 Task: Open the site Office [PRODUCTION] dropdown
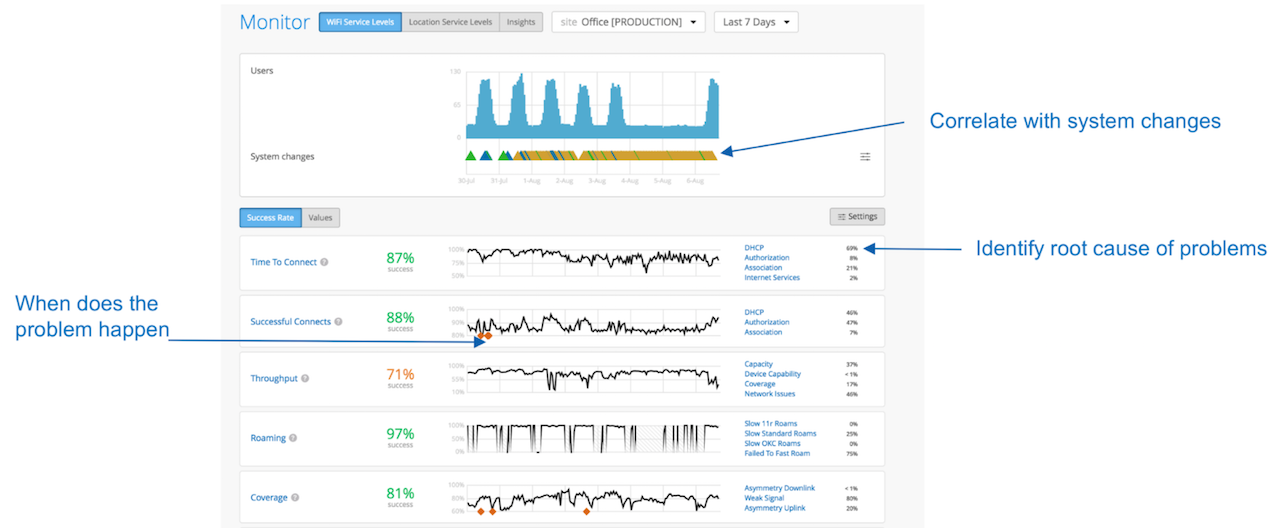point(628,22)
